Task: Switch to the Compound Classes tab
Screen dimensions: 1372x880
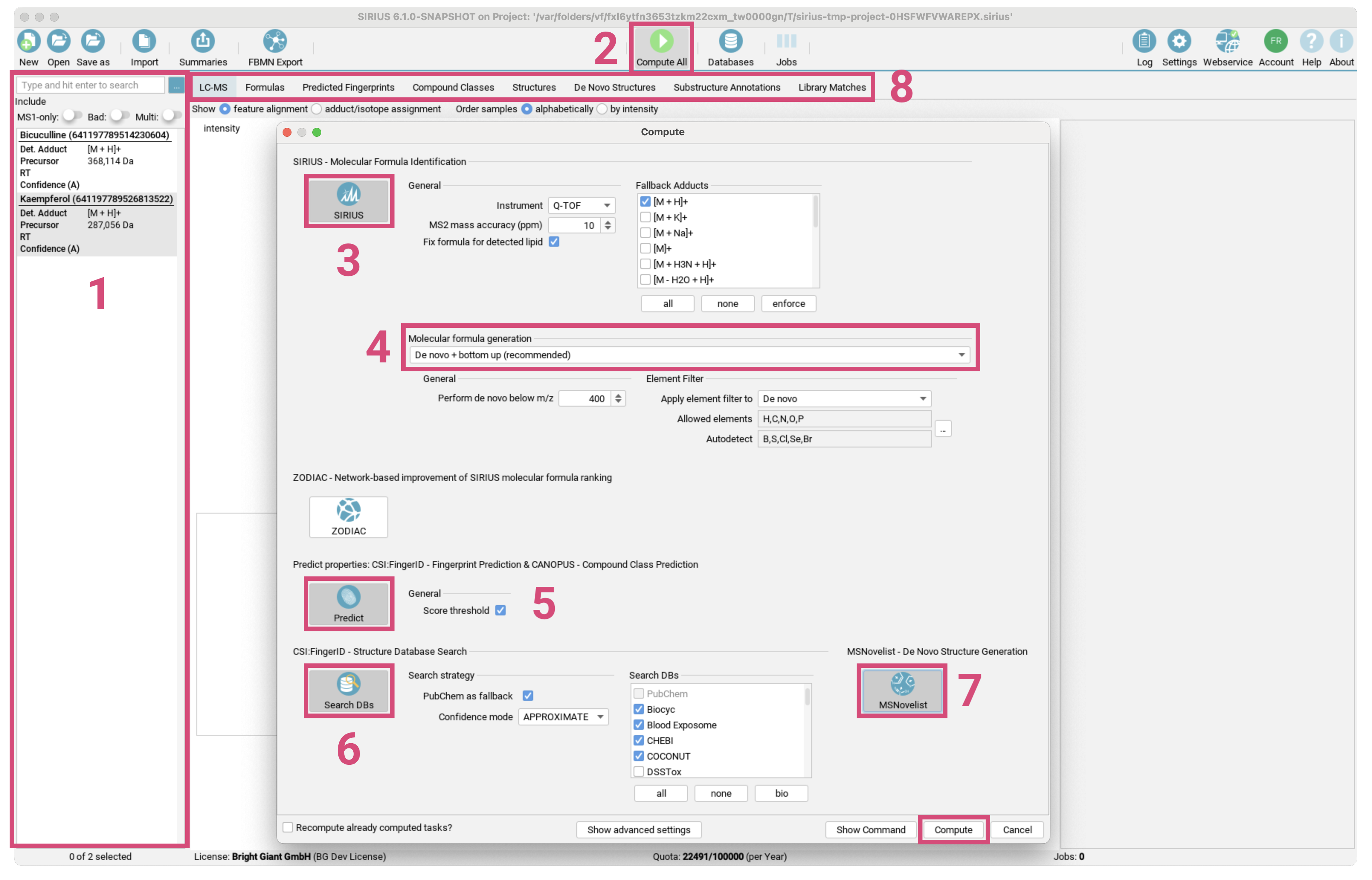Action: pos(453,87)
